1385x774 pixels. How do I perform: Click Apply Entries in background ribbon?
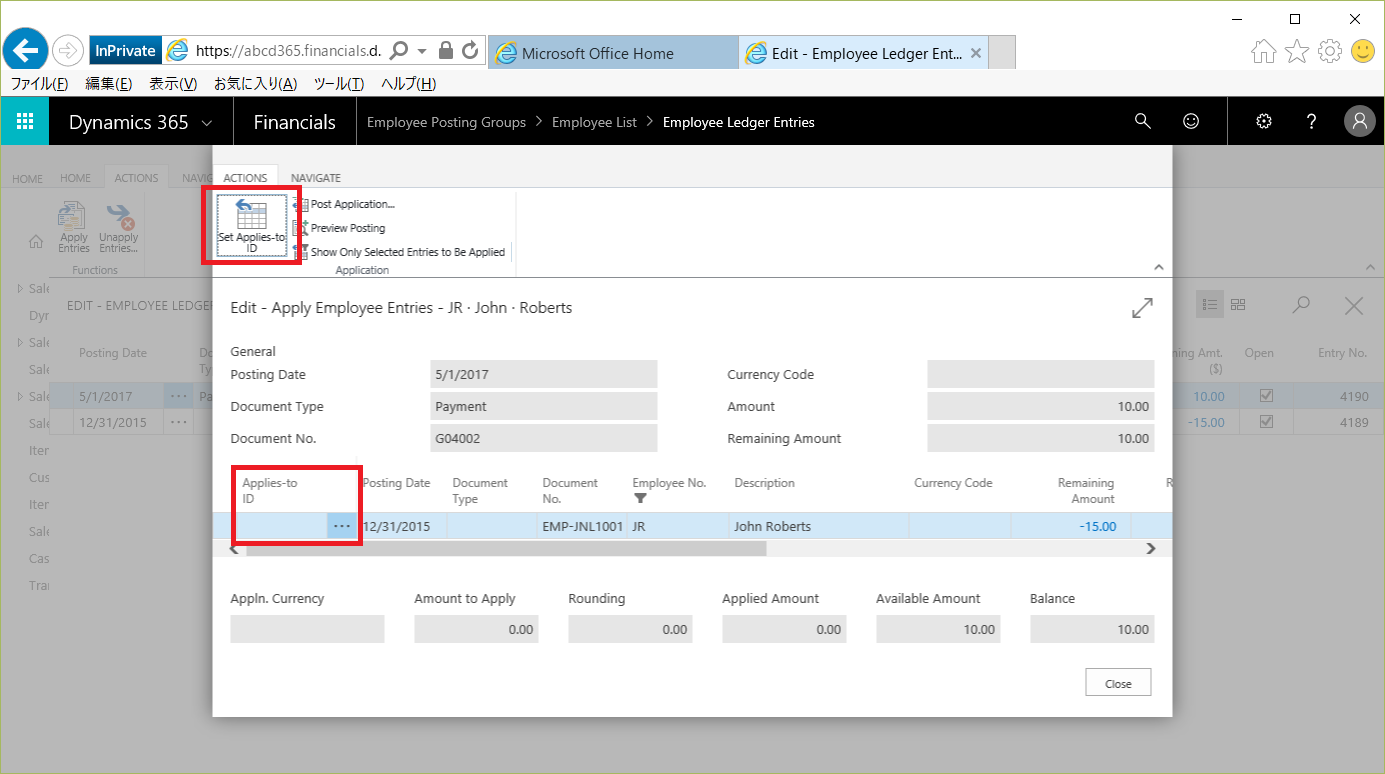click(74, 227)
